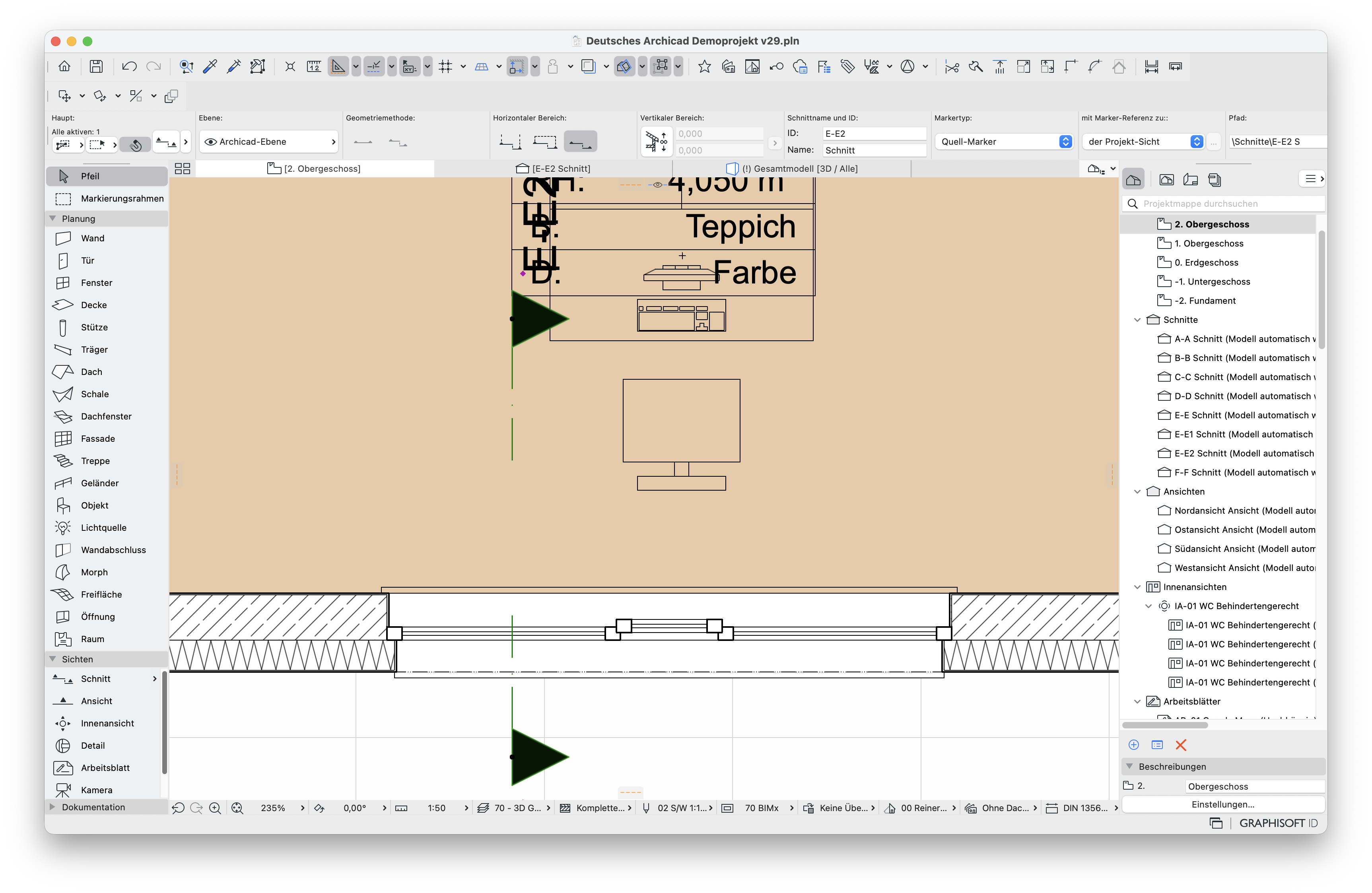Collapse the Schnitte folder

[1137, 319]
